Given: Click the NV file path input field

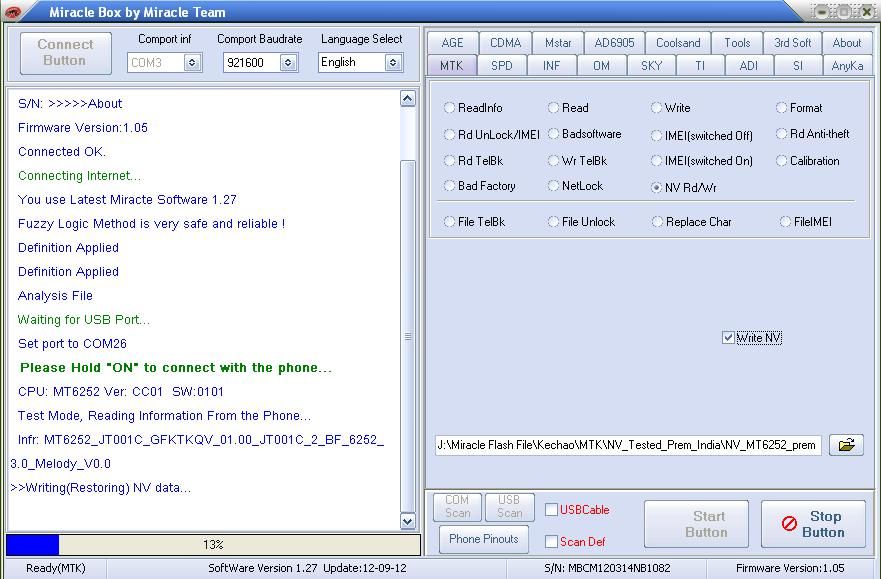Looking at the screenshot, I should pos(628,445).
